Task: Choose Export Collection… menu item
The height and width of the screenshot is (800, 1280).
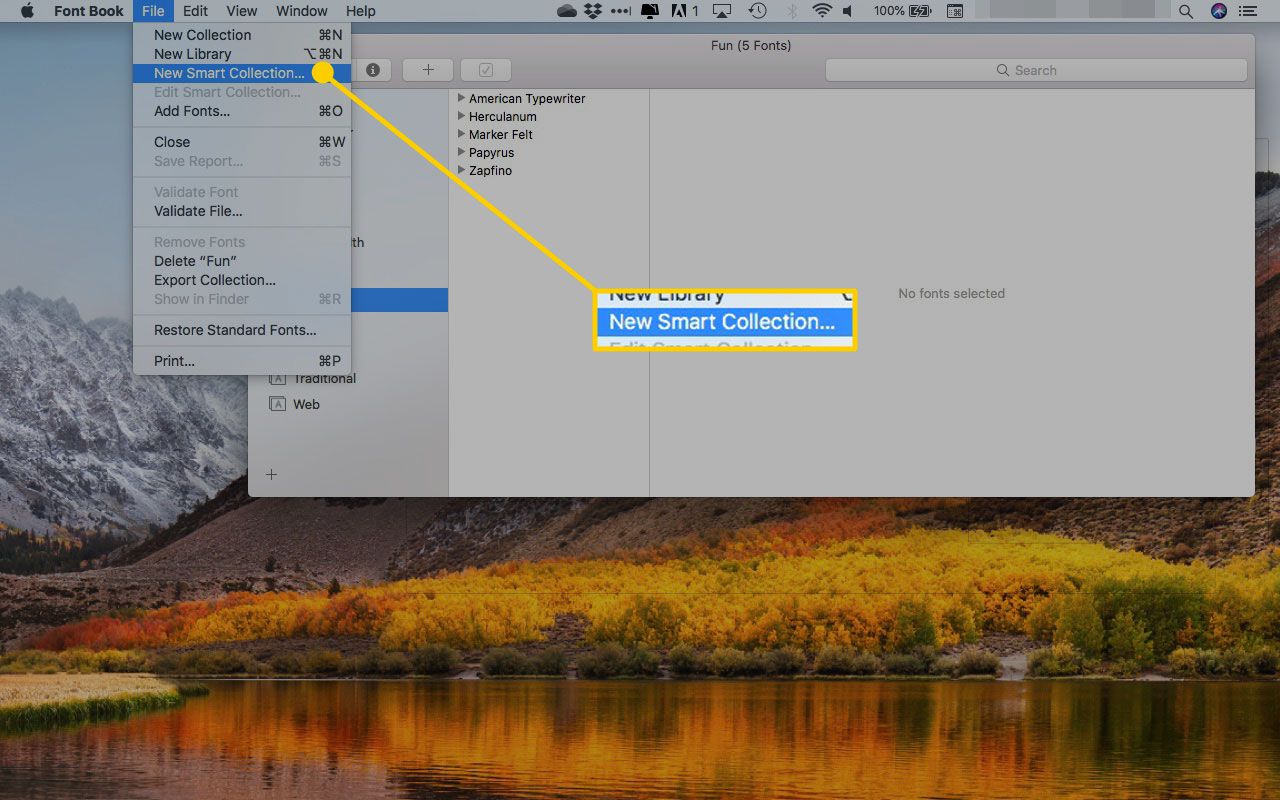Action: (242, 280)
